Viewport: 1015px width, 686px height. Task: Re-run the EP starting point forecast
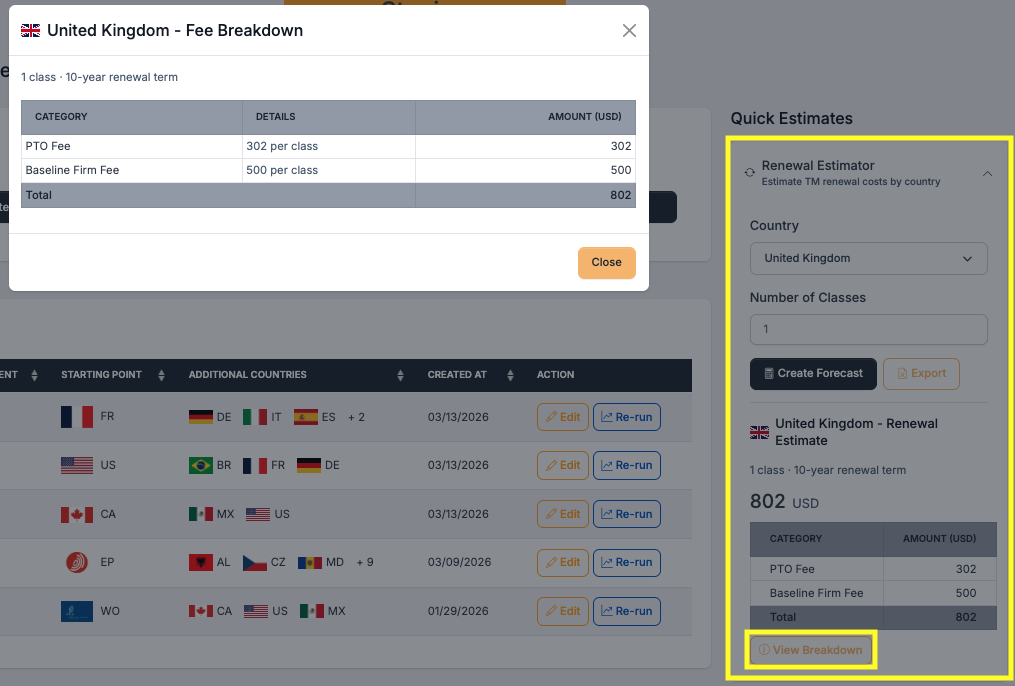(x=626, y=562)
